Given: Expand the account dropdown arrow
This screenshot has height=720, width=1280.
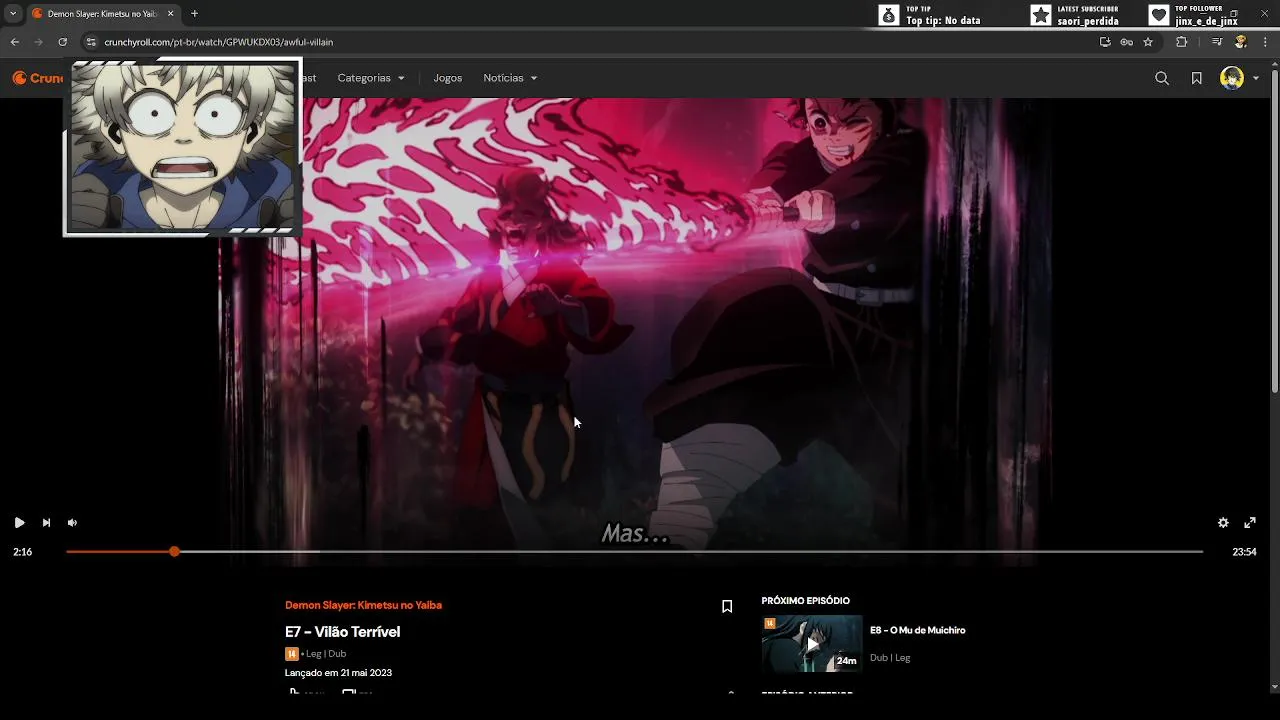Looking at the screenshot, I should 1256,78.
